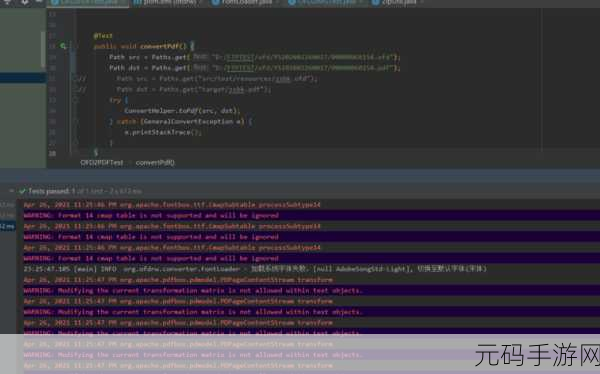Fold the first commented Path src line in the gutter
600x374 pixels.
75,79
